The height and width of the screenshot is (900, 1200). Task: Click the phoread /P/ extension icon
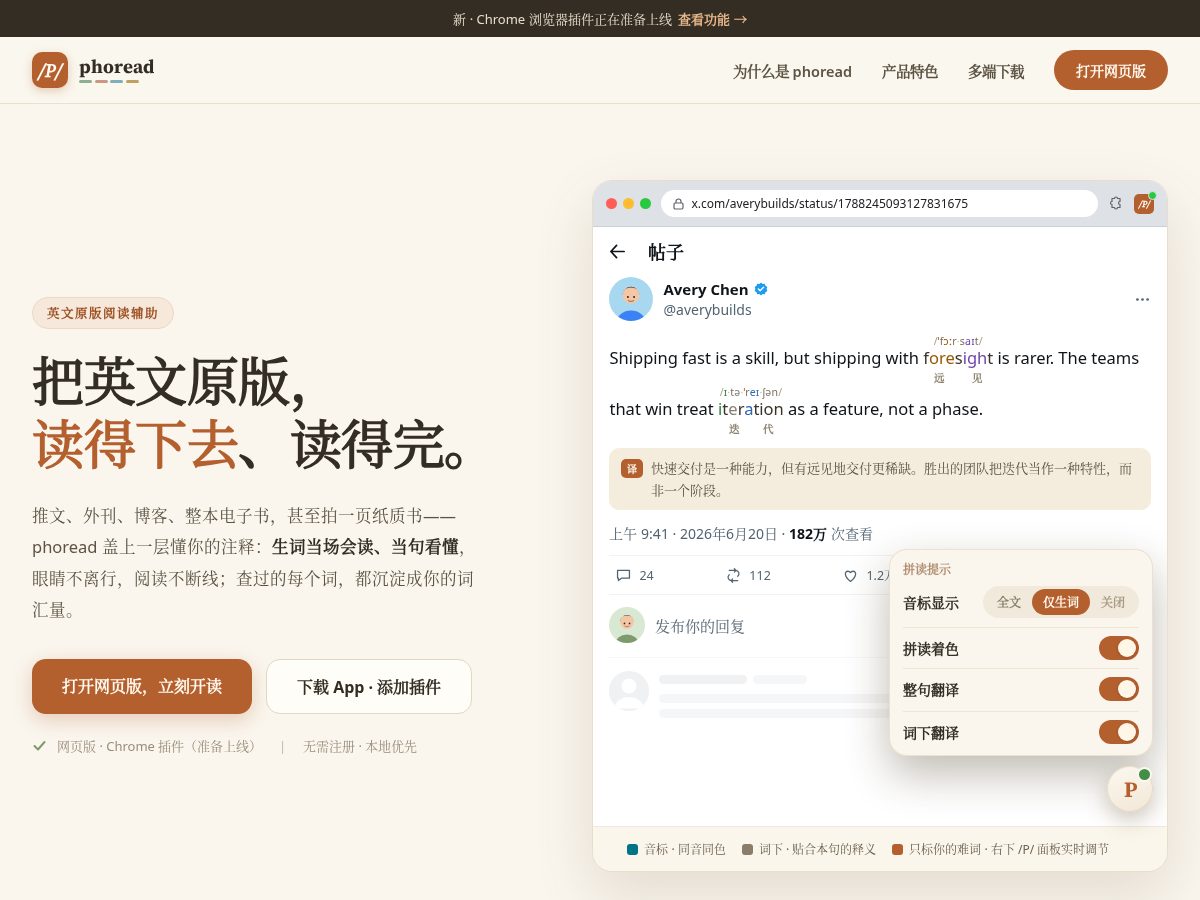click(x=1144, y=203)
